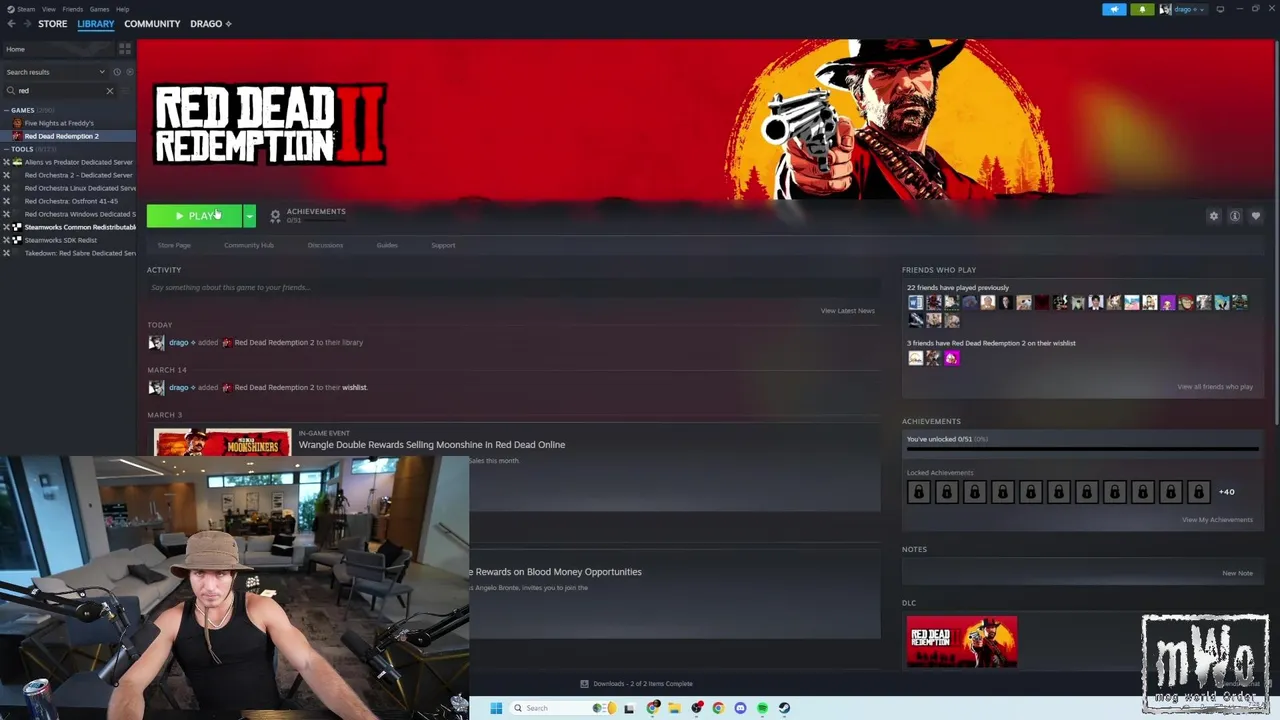
Task: Open the Discussions link
Action: (325, 245)
